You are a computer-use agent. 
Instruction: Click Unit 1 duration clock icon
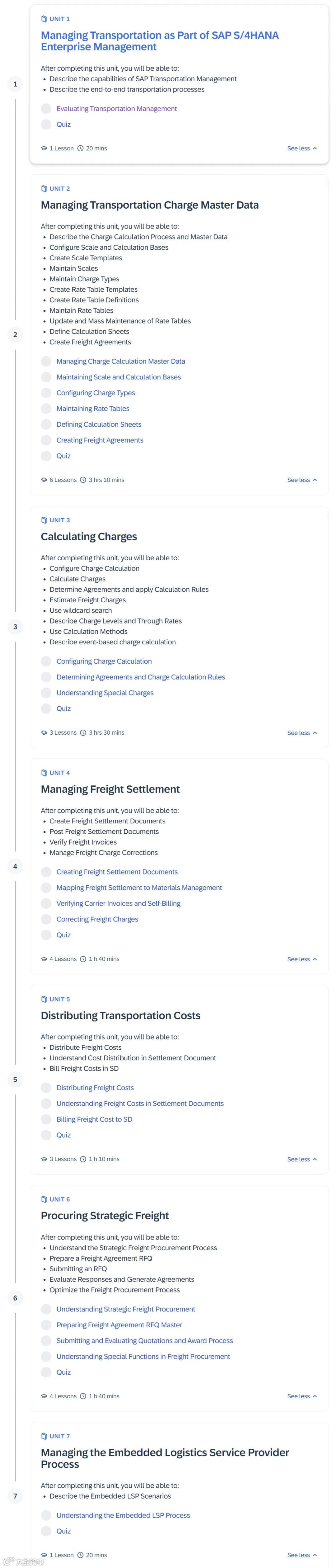pos(80,148)
